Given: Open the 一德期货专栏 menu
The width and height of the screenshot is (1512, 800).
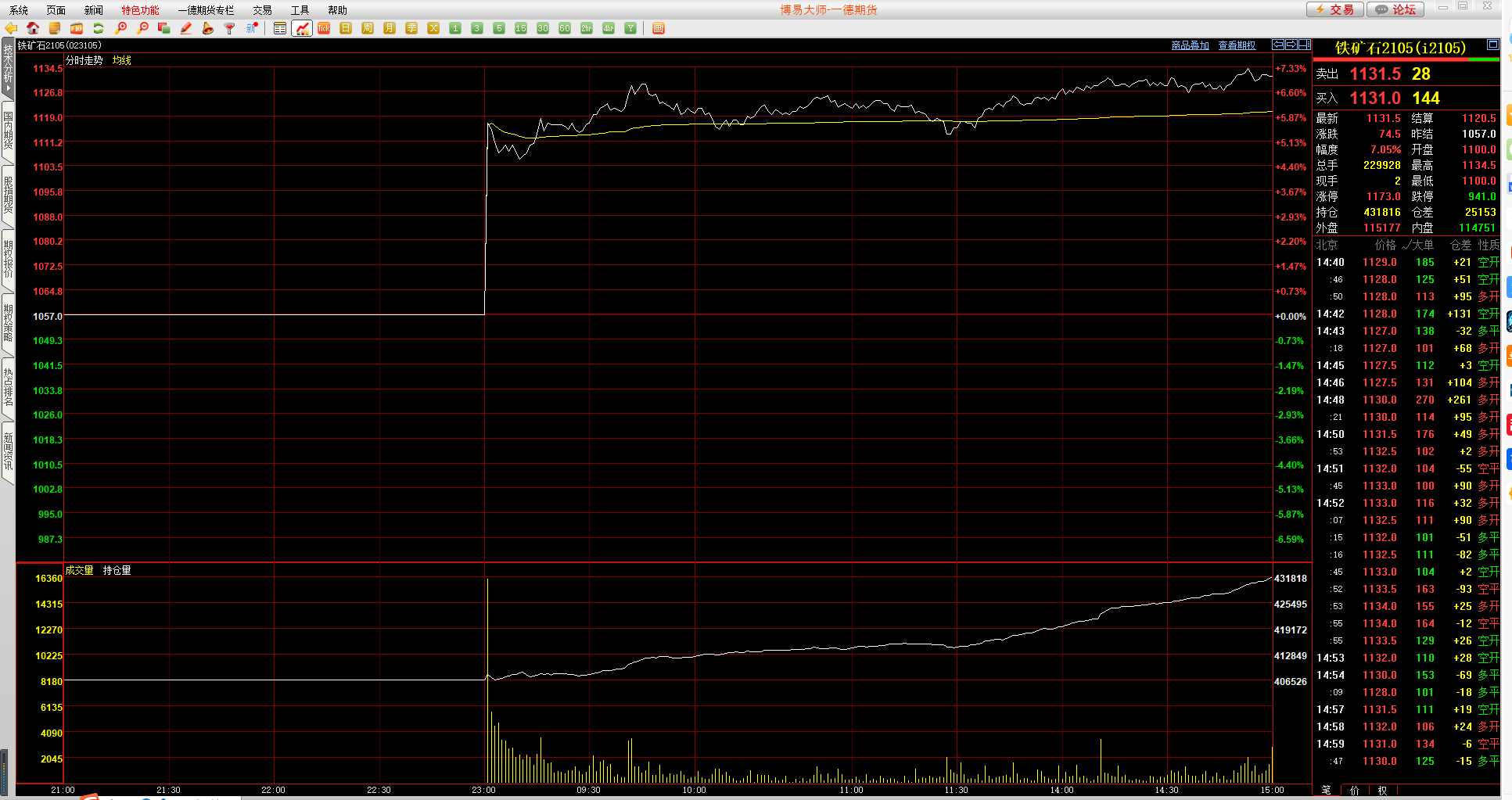Looking at the screenshot, I should [206, 10].
